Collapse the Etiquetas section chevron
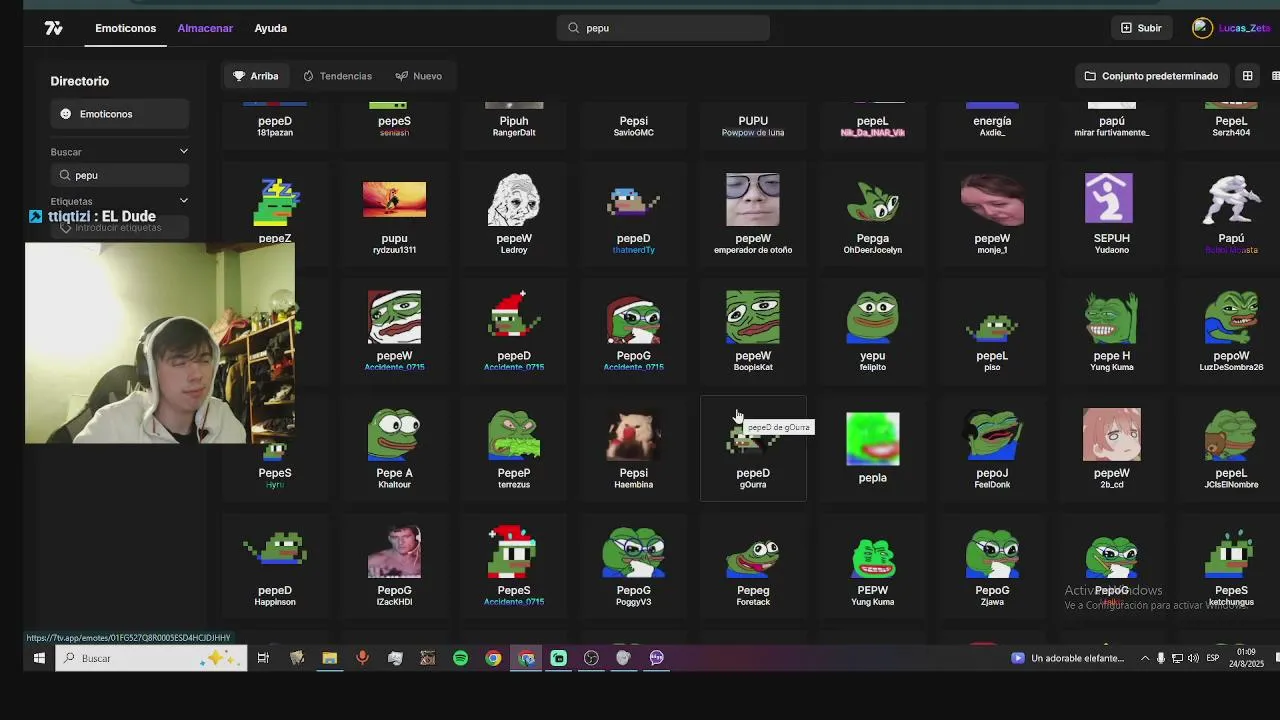The height and width of the screenshot is (720, 1280). click(184, 201)
